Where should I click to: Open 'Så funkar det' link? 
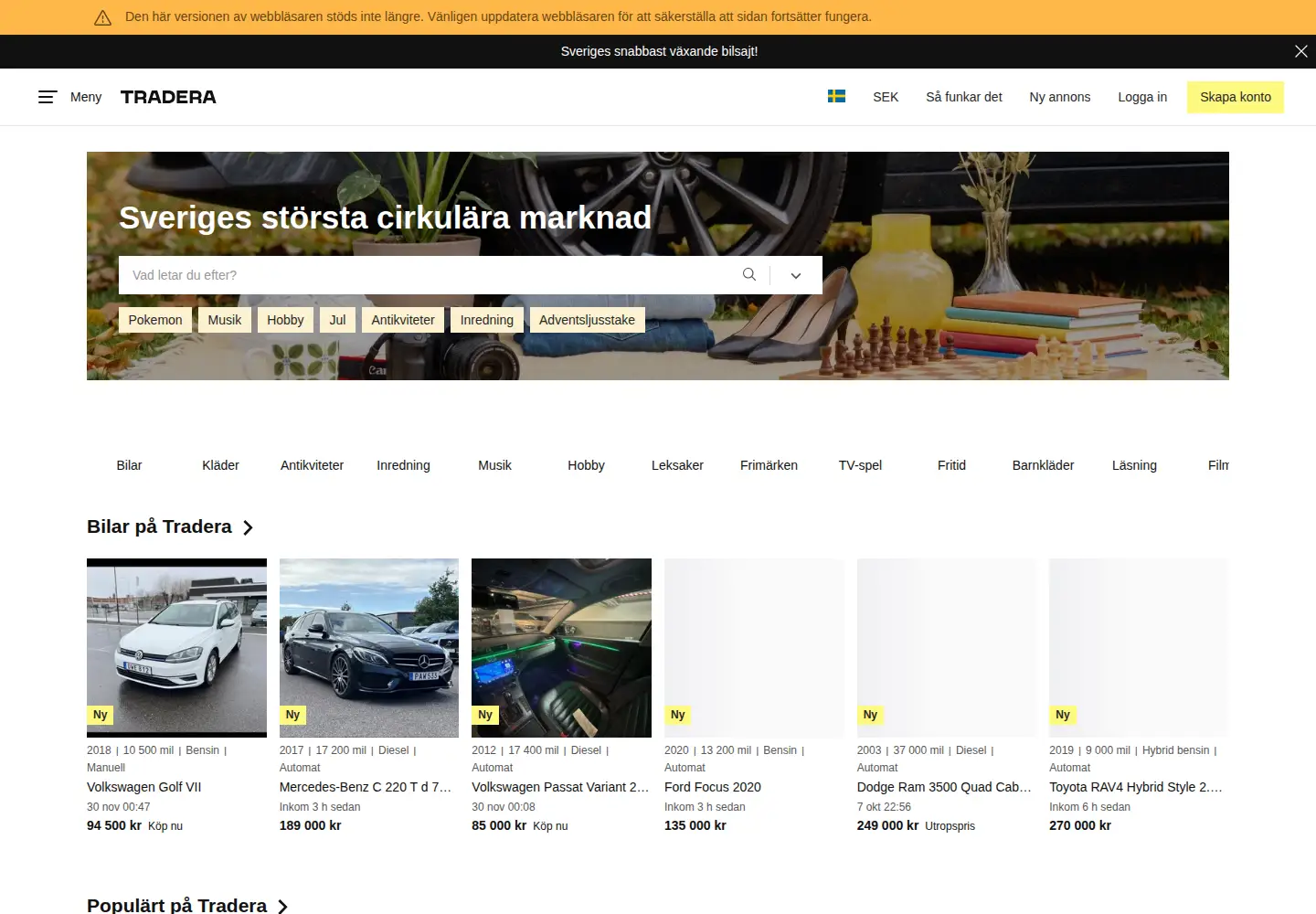964,97
